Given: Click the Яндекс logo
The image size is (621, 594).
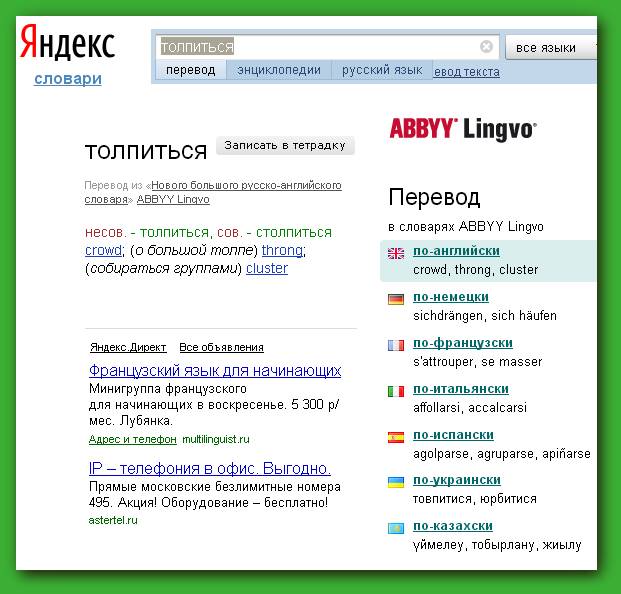Looking at the screenshot, I should tap(67, 42).
